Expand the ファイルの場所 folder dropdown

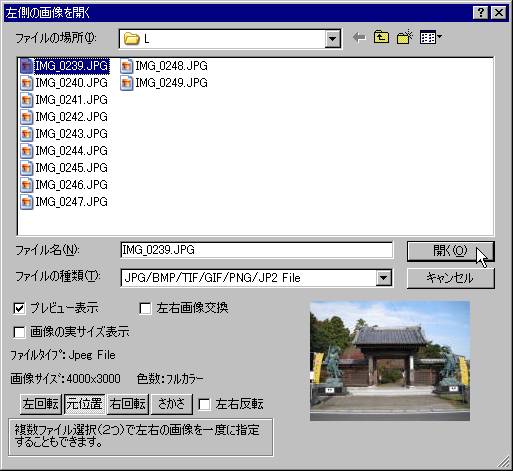332,39
